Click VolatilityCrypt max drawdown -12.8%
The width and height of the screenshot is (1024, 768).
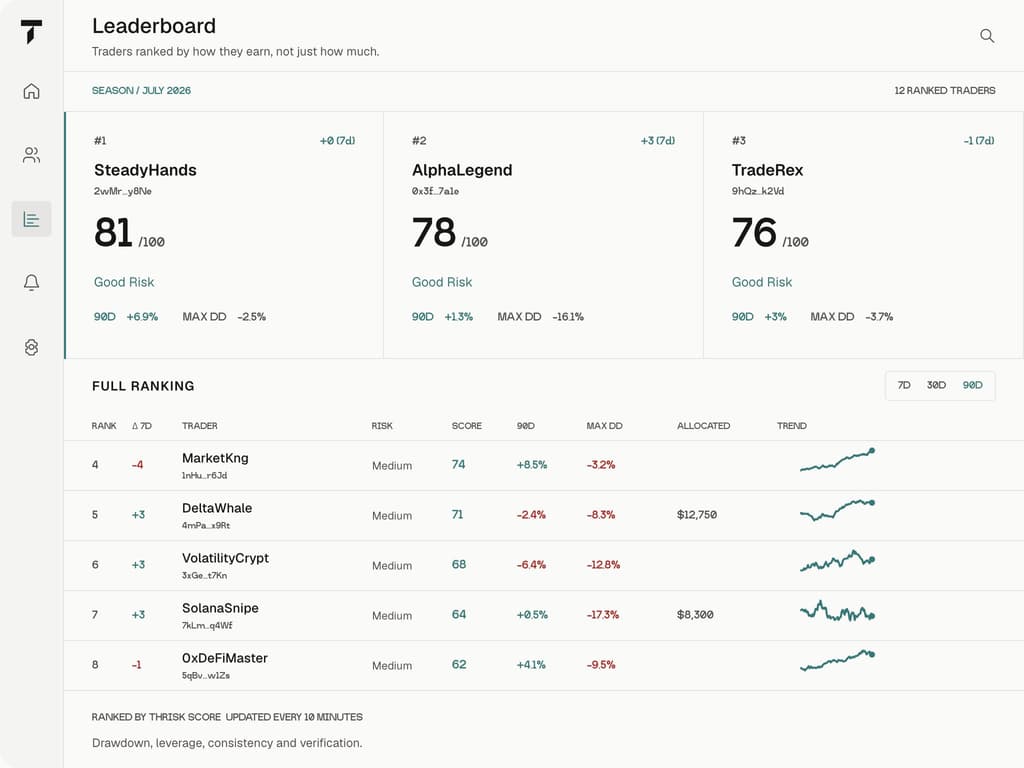(603, 565)
